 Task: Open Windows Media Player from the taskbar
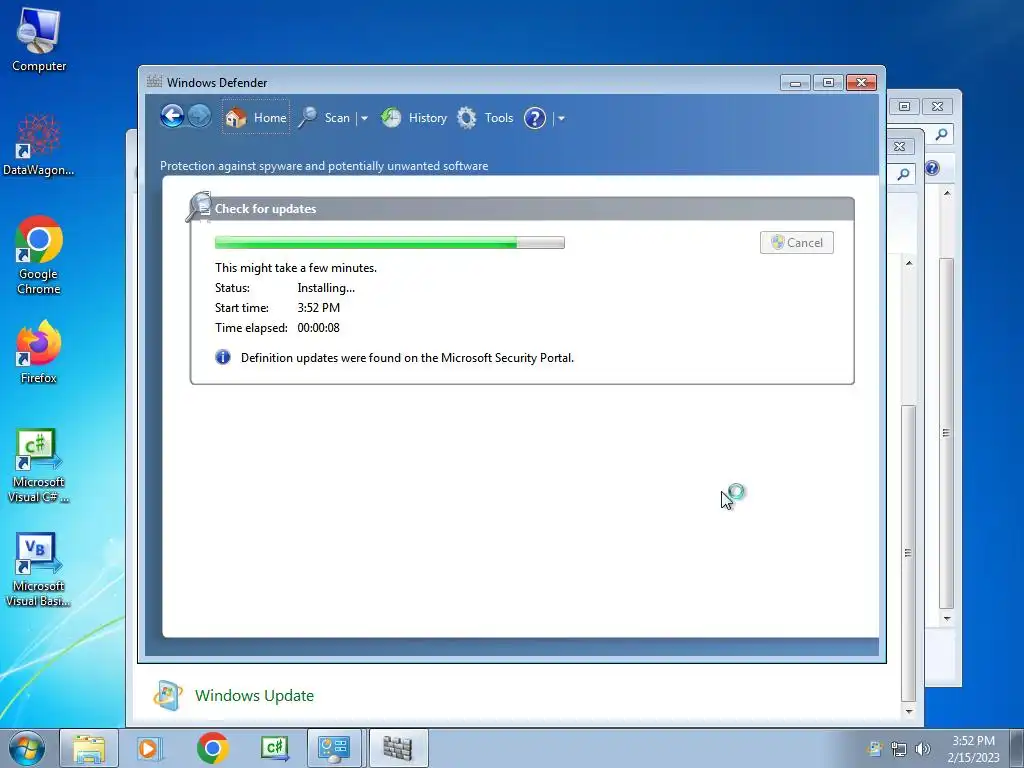coord(149,748)
